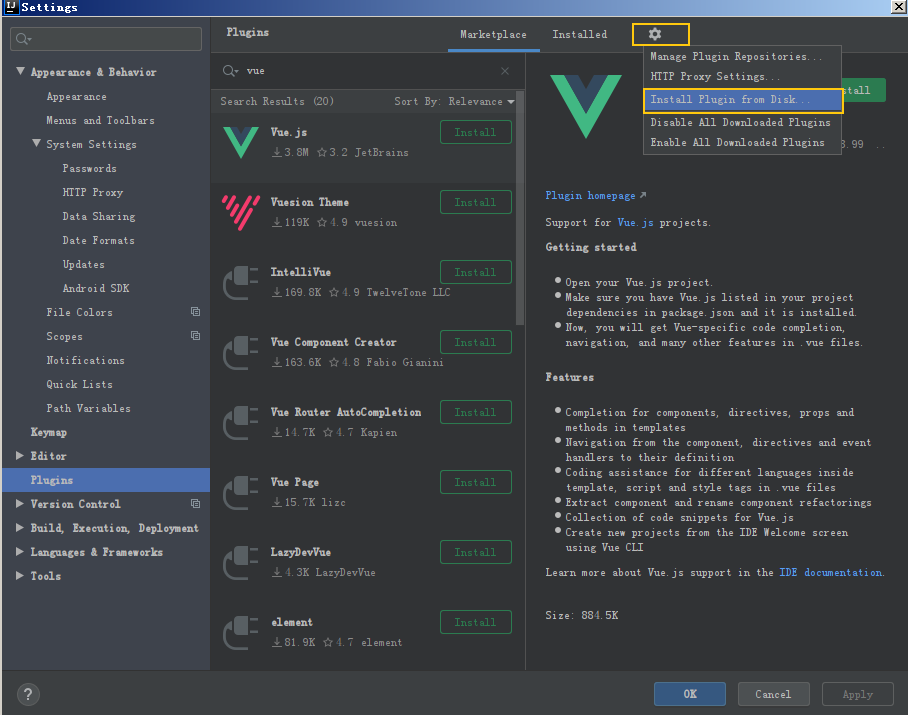Click the Cancel button
Image resolution: width=908 pixels, height=715 pixels.
point(773,694)
